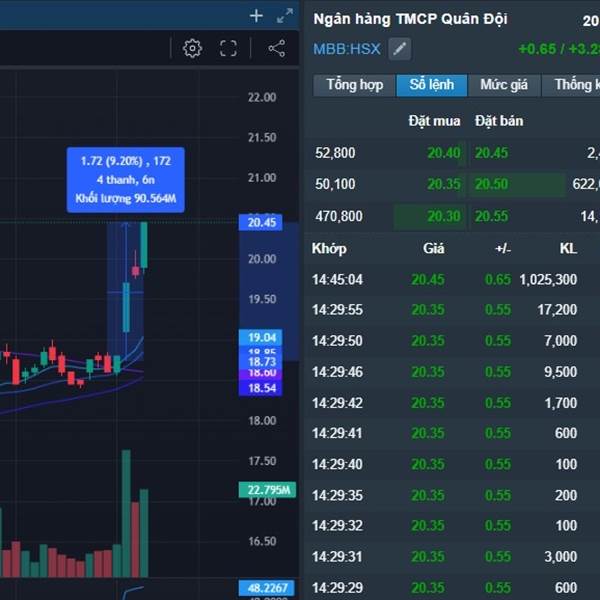Expand chart panel with diagonal arrows icon
The image size is (600, 600).
(285, 16)
